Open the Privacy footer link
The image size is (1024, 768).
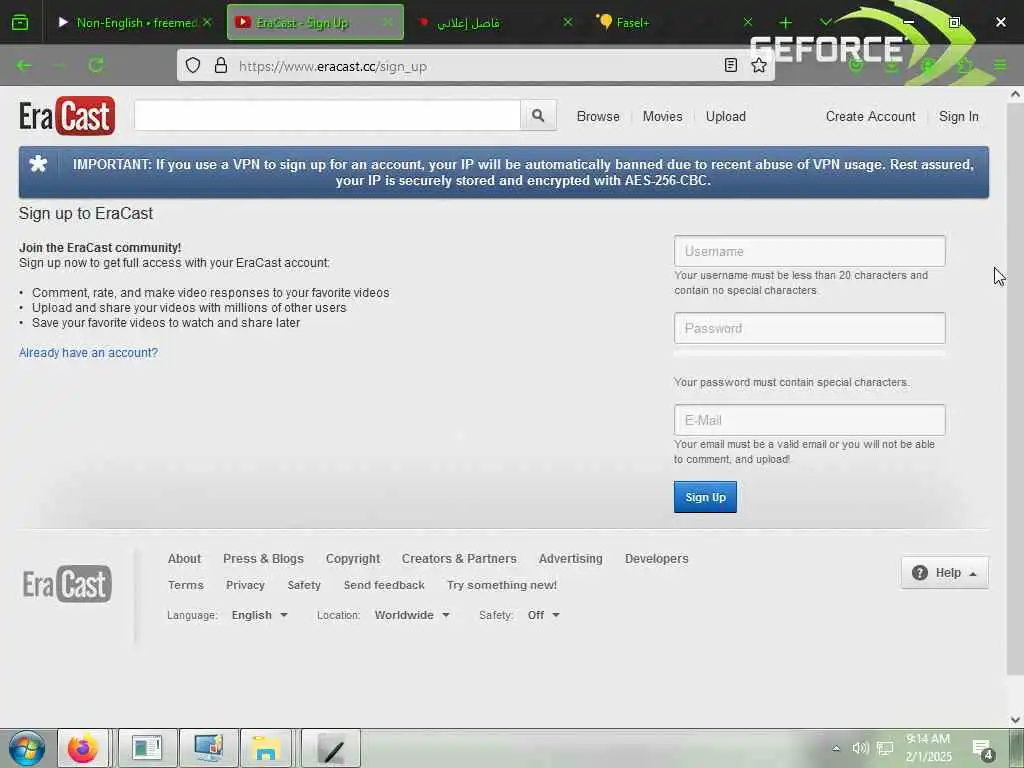point(245,585)
